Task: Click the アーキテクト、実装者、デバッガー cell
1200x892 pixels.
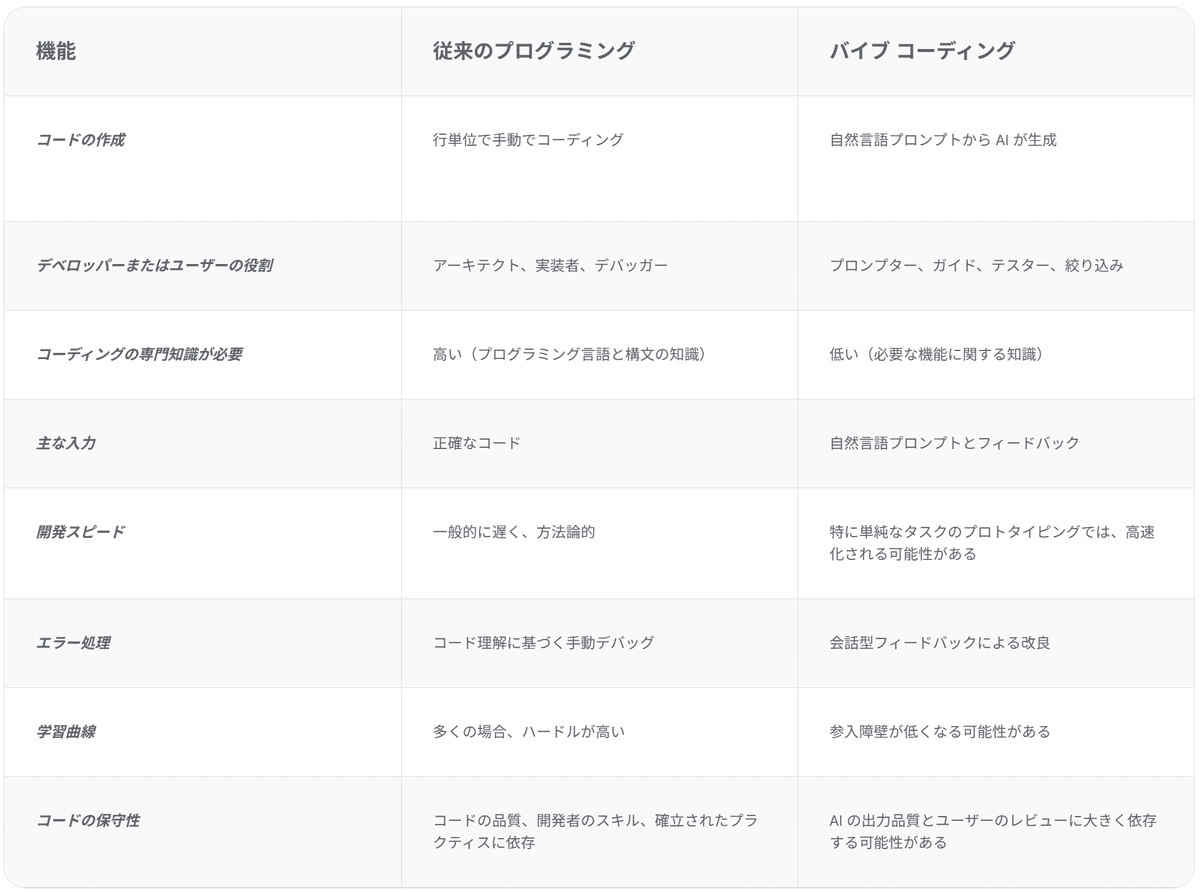Action: (x=550, y=266)
